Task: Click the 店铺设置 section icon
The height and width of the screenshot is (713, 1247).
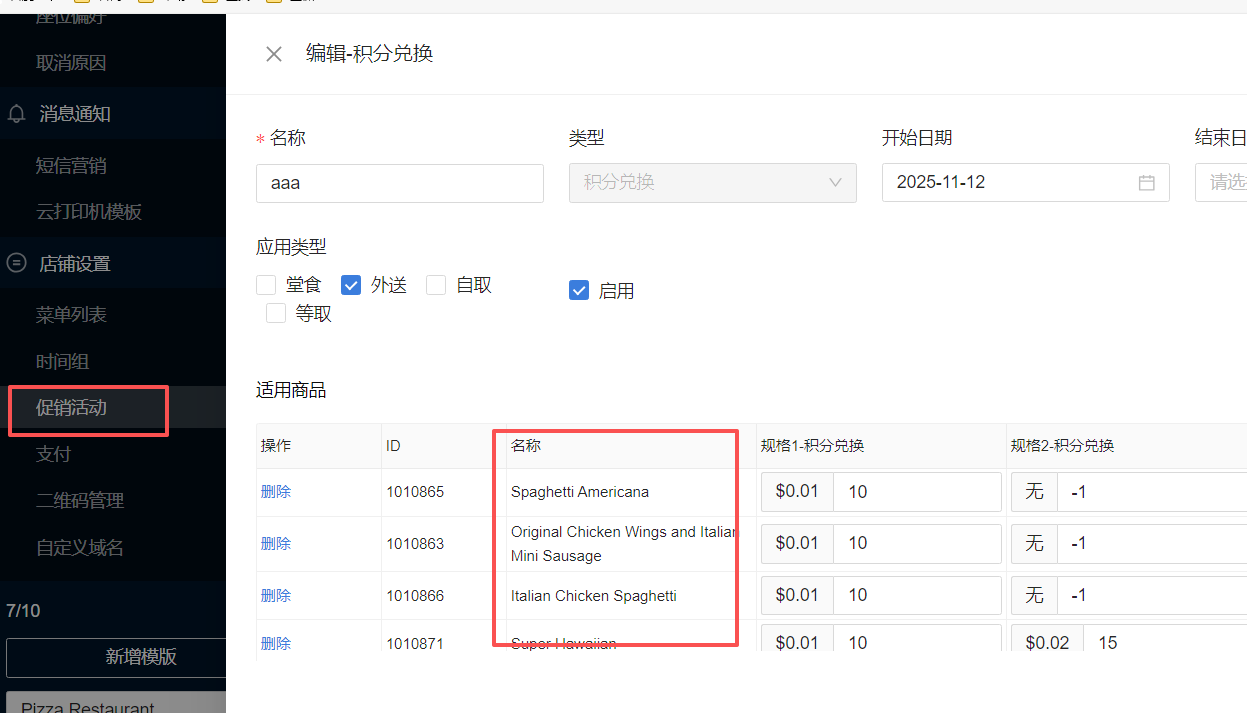Action: coord(17,264)
